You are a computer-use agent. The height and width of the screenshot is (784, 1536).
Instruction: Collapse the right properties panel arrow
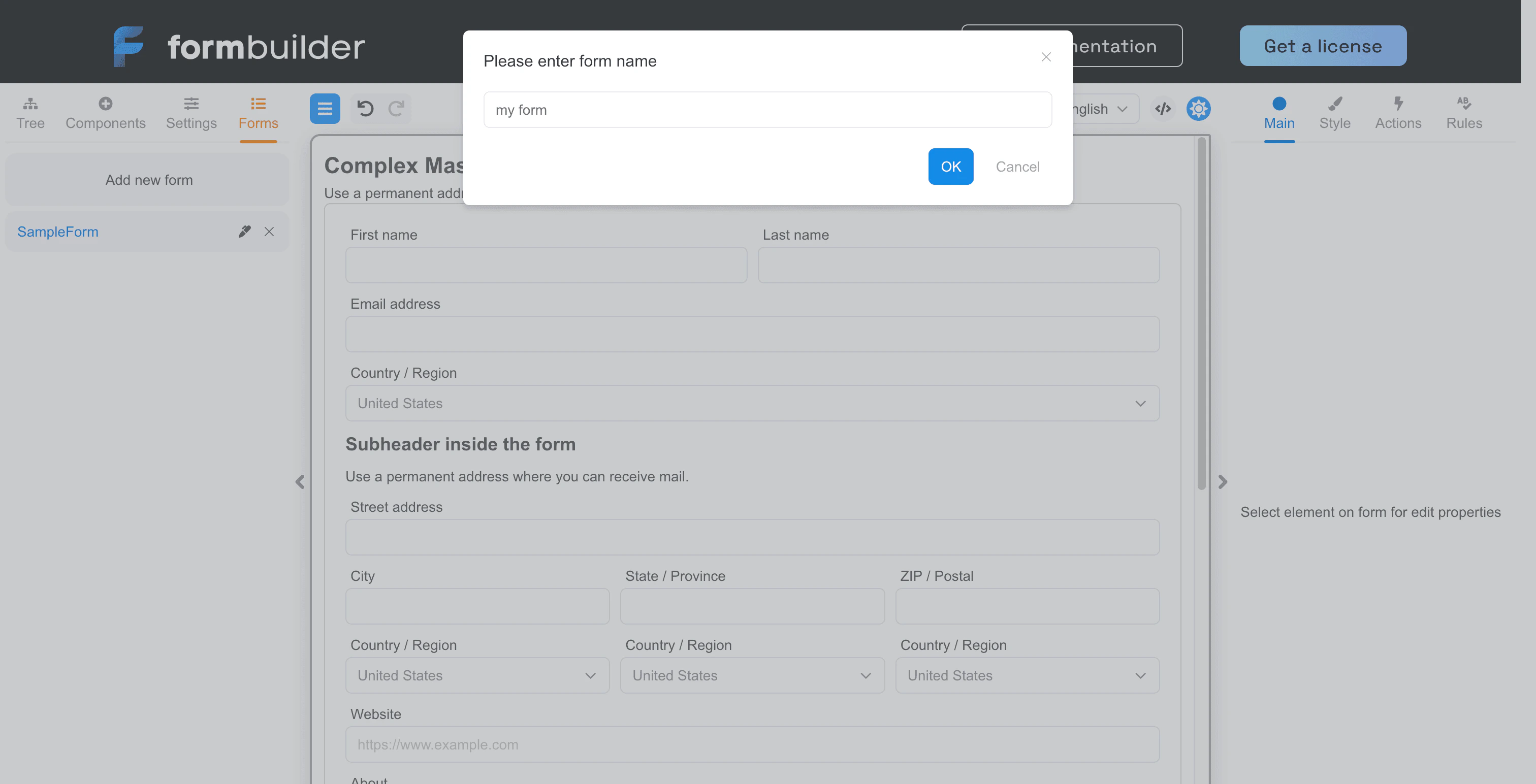(1223, 482)
